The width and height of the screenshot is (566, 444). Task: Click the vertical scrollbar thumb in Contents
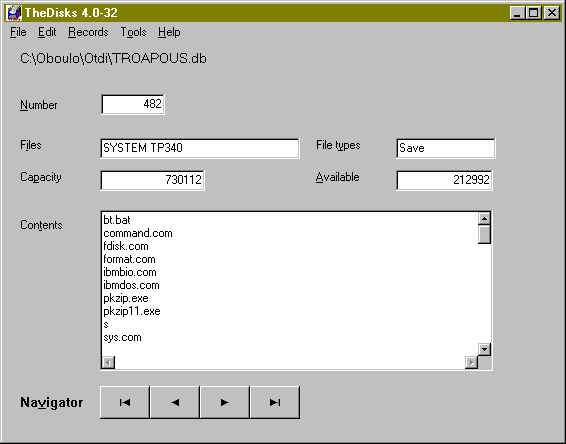[x=484, y=234]
